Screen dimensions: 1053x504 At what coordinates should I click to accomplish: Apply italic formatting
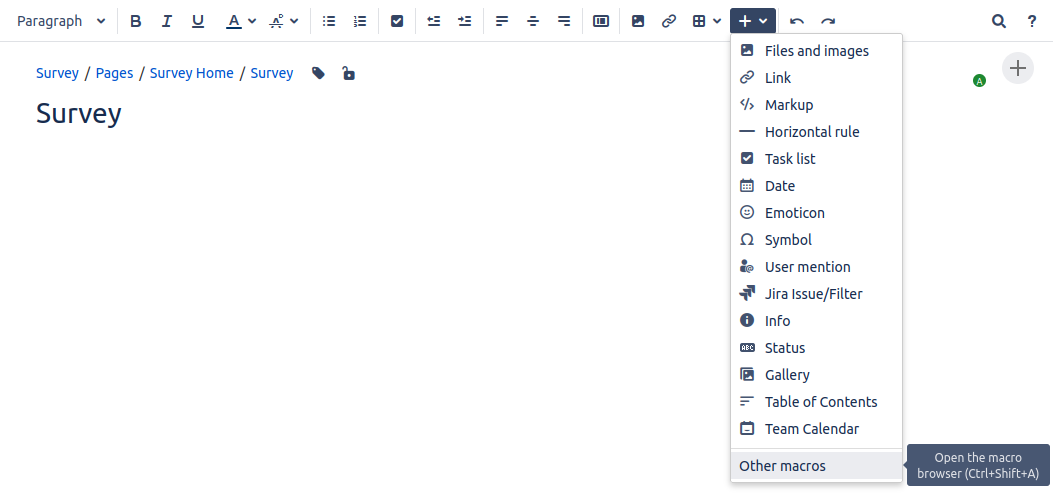(x=167, y=21)
